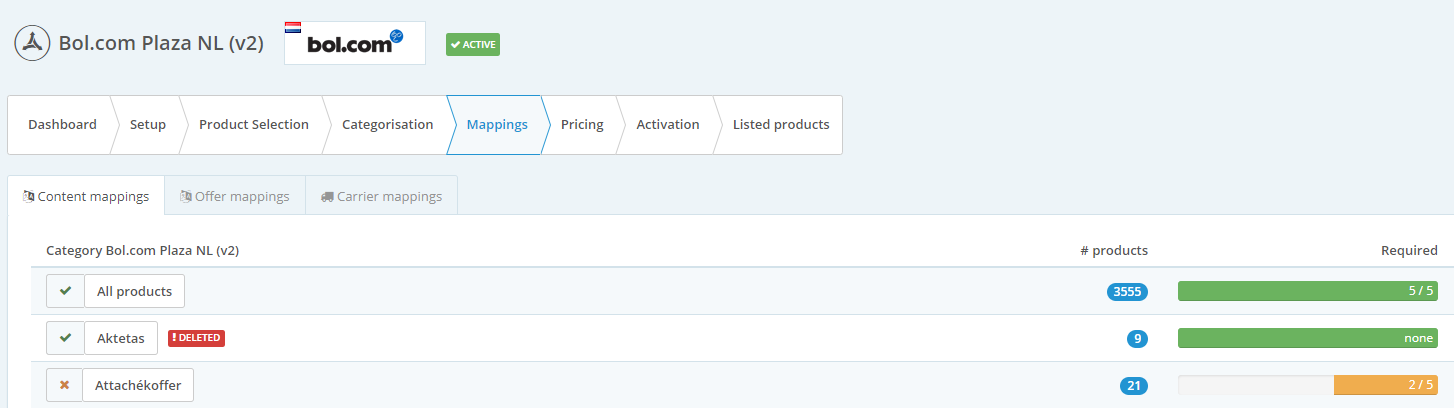Click the green 'none' required progress bar

tap(1308, 338)
